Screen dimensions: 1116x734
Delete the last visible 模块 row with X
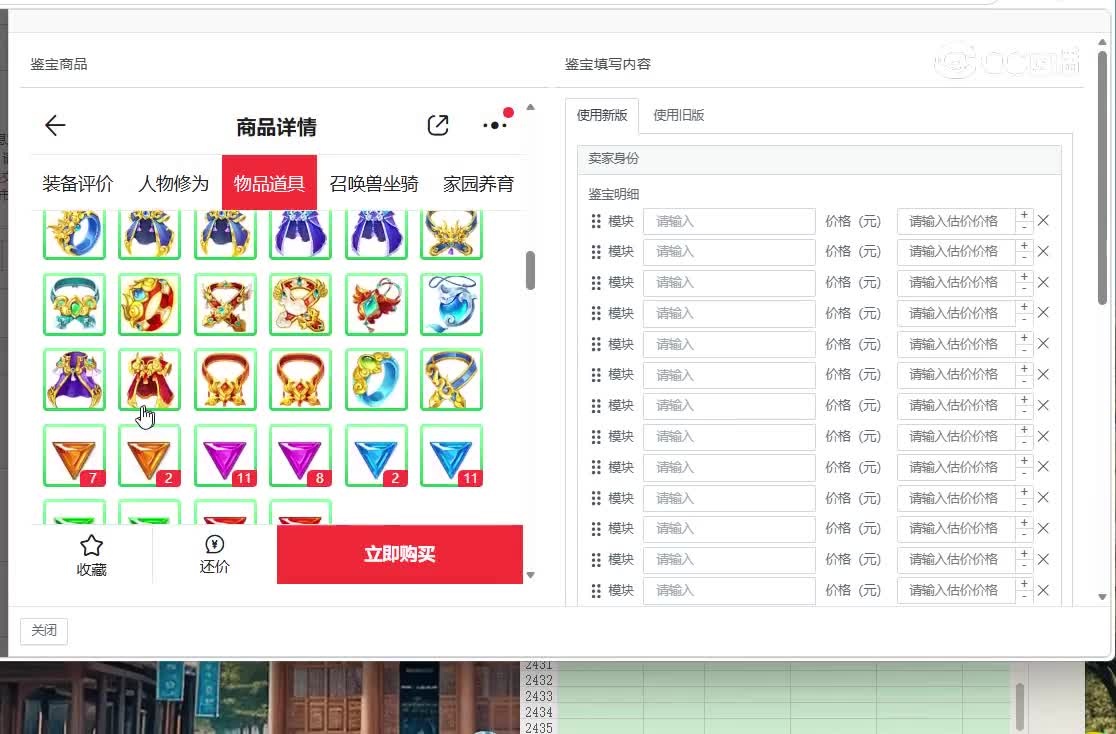tap(1043, 590)
